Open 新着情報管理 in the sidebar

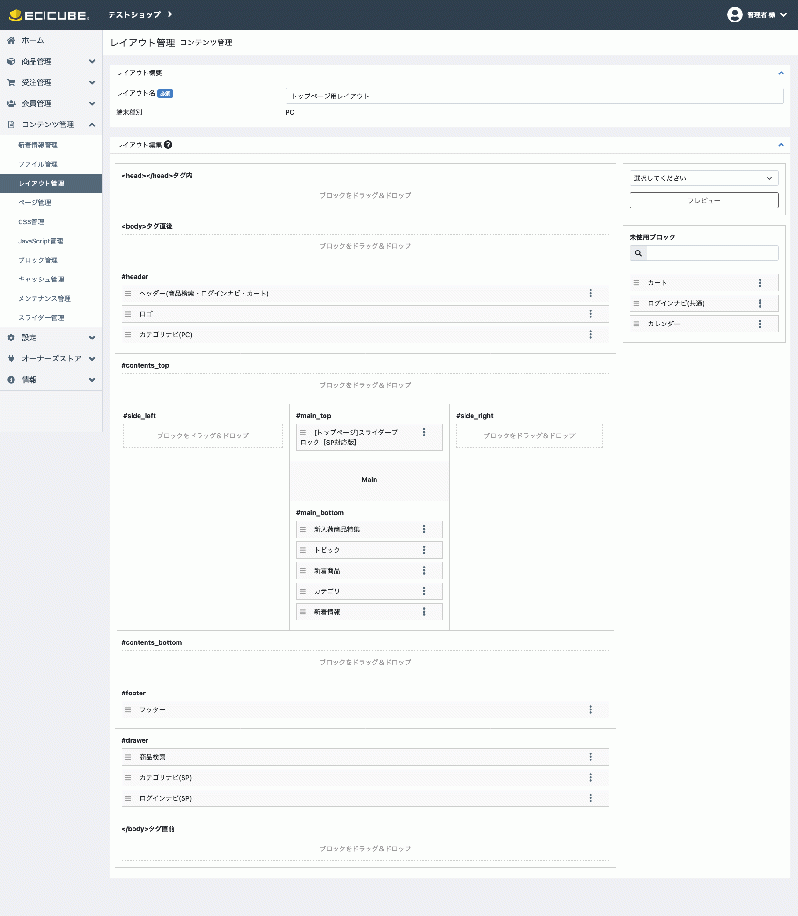pos(51,145)
